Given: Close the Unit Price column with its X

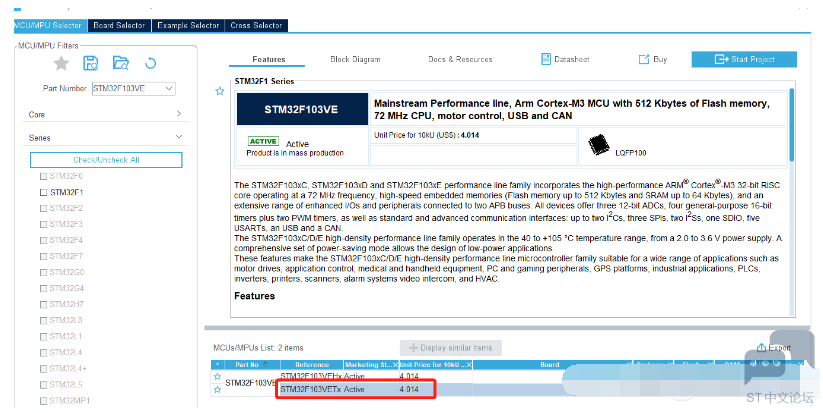Looking at the screenshot, I should [x=469, y=365].
